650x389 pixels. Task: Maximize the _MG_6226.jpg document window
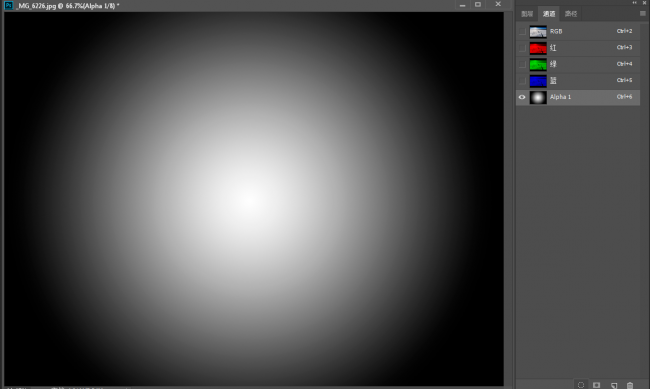(478, 4)
